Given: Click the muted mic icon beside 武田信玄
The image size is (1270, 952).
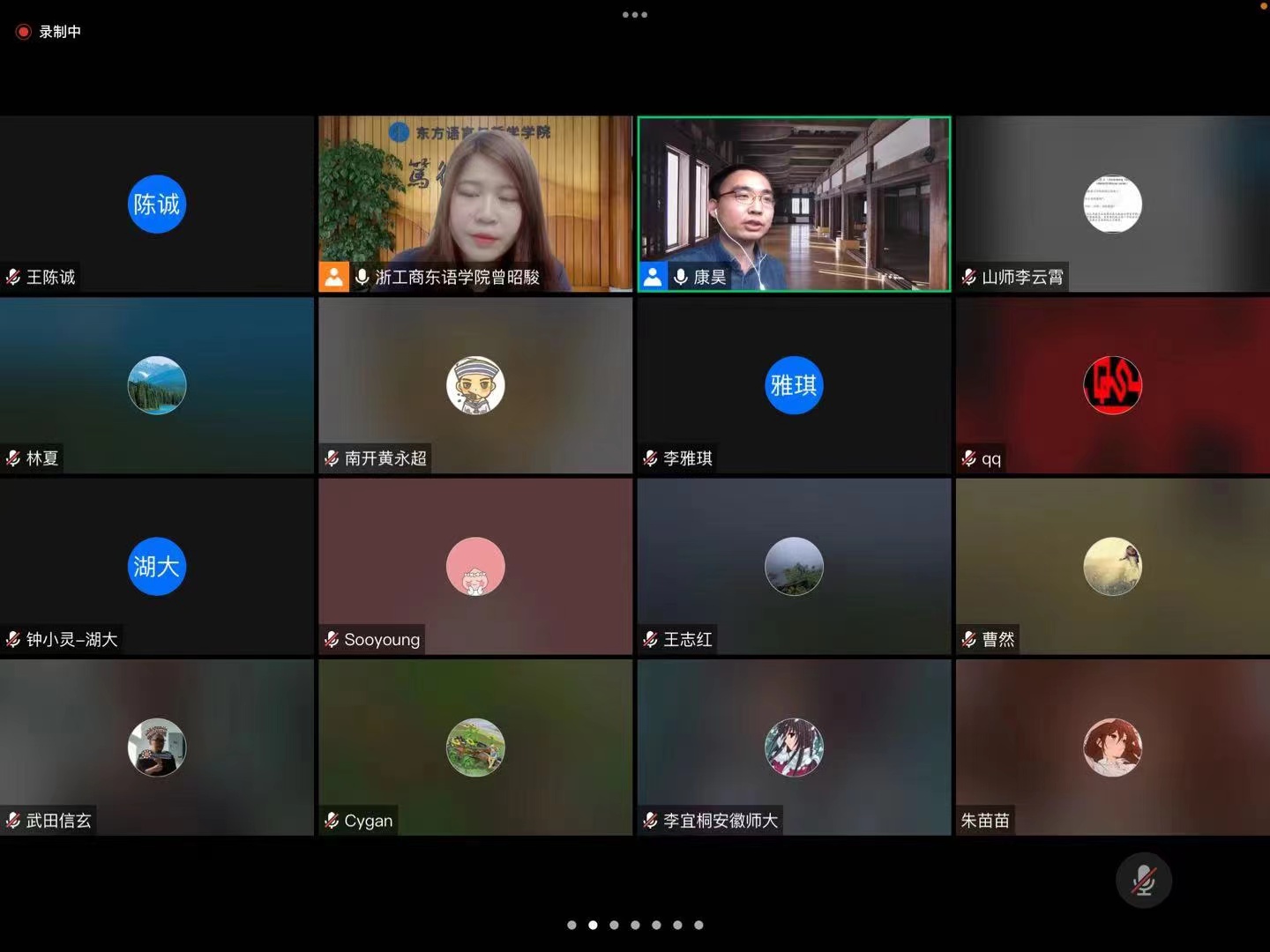Looking at the screenshot, I should coord(13,821).
